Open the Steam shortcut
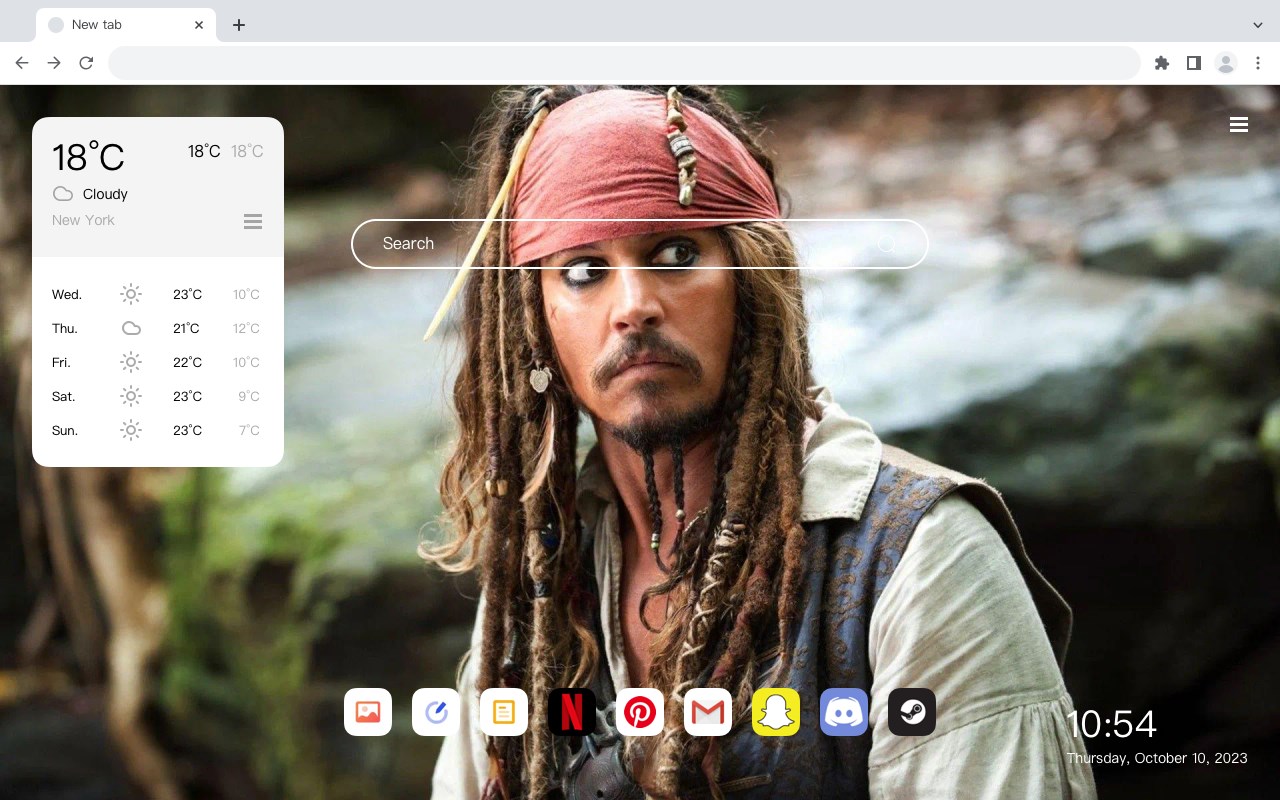1280x800 pixels. point(912,712)
